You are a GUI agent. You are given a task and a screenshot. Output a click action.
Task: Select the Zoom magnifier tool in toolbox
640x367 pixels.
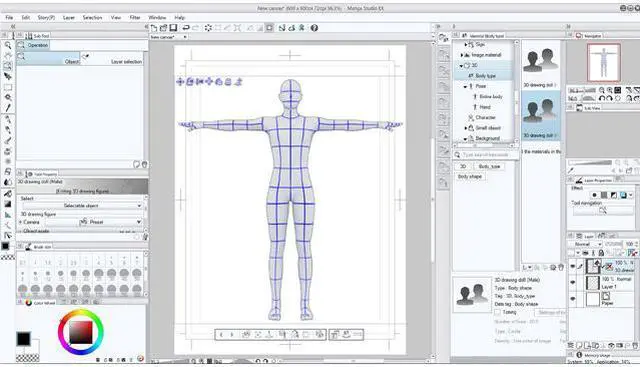7,45
